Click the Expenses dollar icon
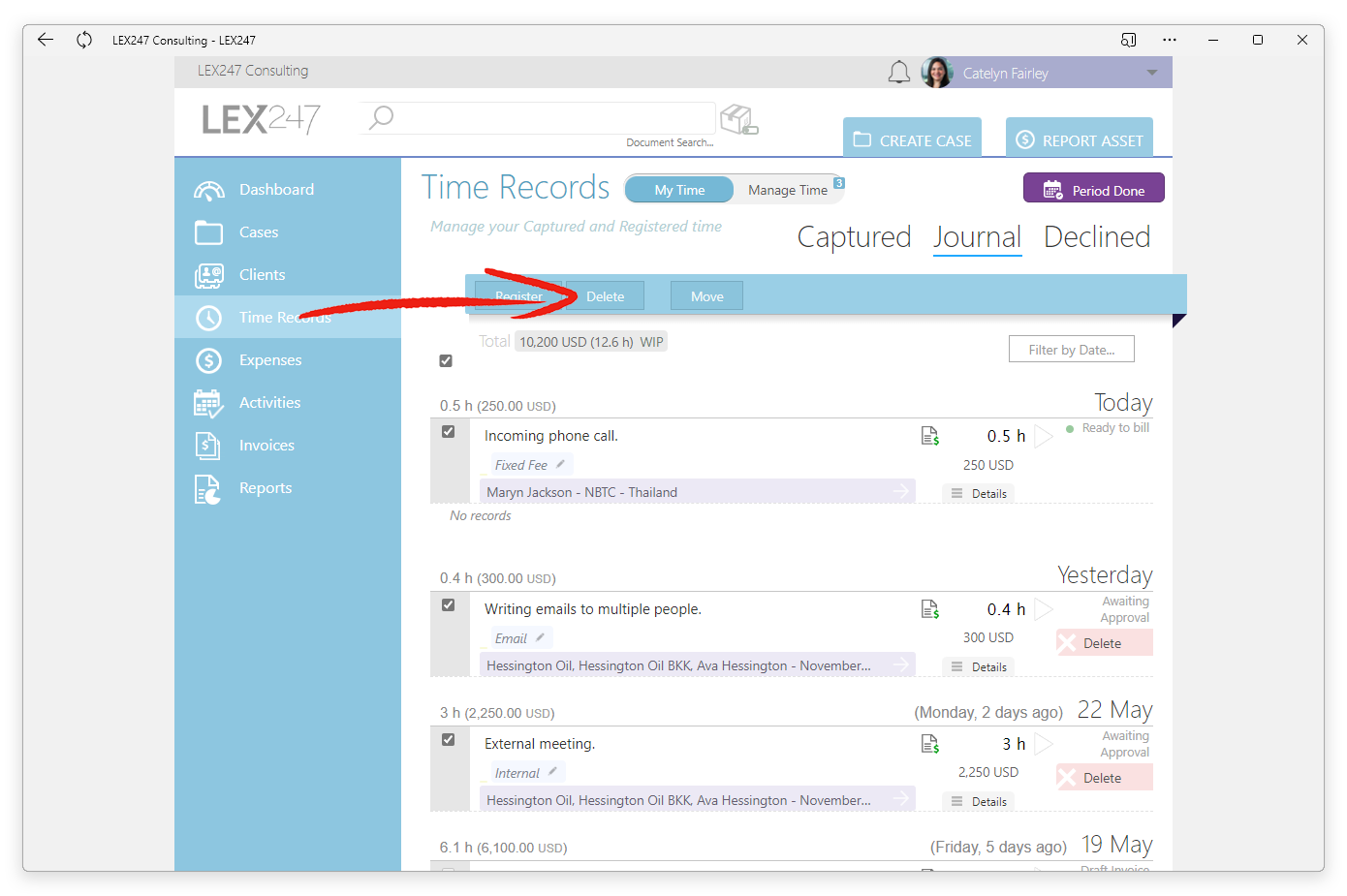 coord(208,360)
